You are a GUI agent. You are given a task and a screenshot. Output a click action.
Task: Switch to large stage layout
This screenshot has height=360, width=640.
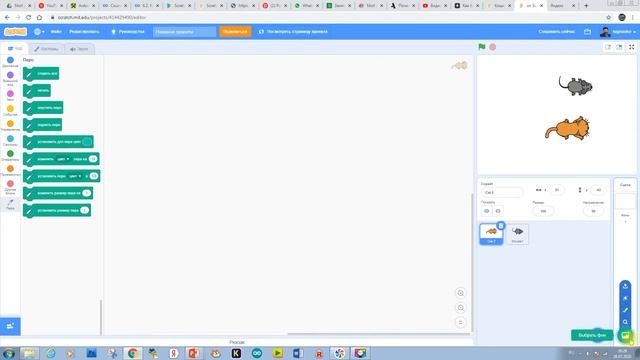[619, 47]
